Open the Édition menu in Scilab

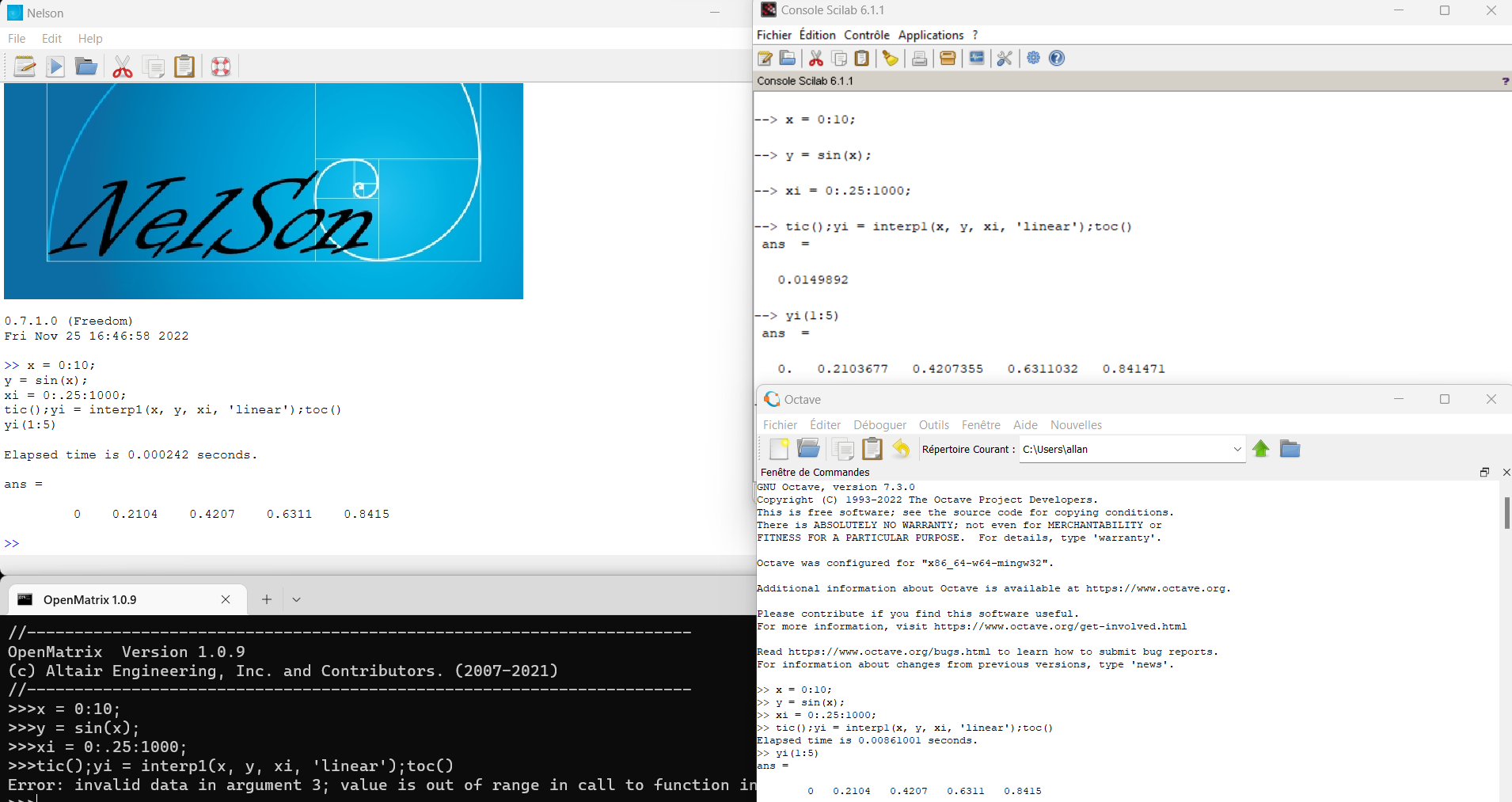pyautogui.click(x=817, y=35)
